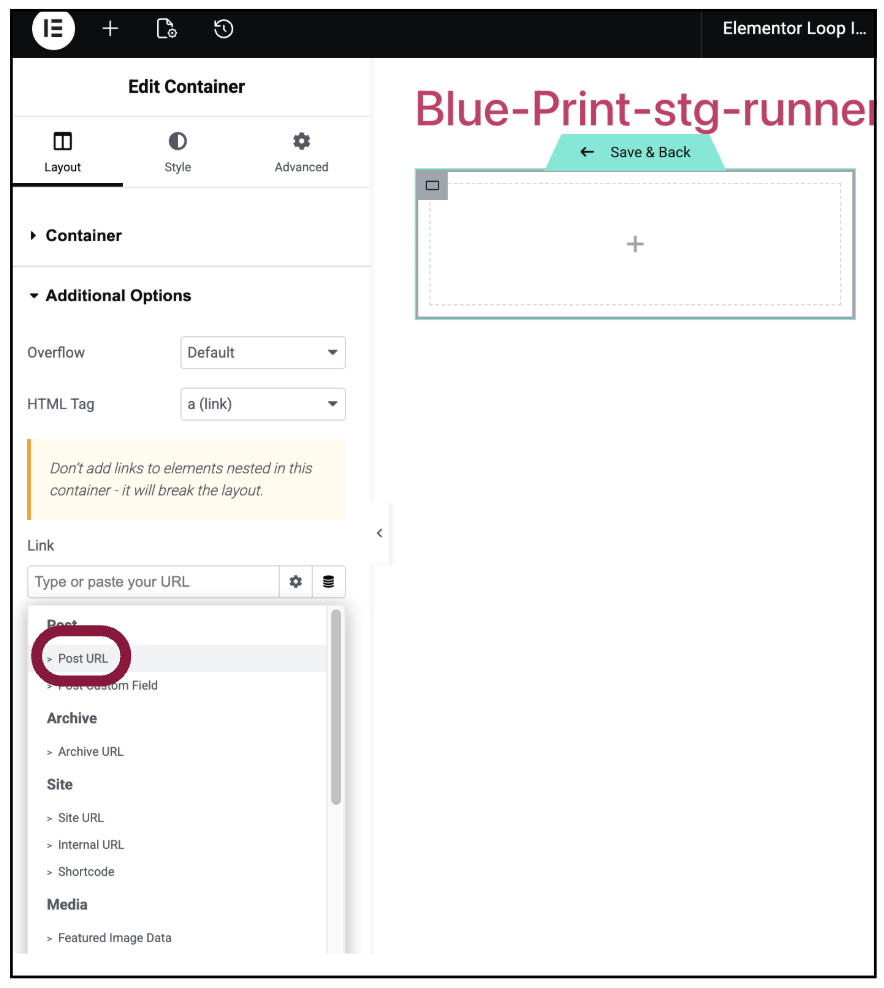This screenshot has width=884, height=988.
Task: Click the link options gear icon
Action: 296,581
